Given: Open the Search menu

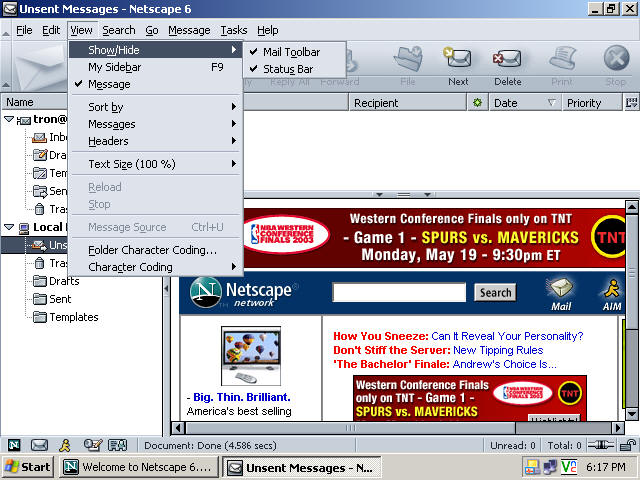Looking at the screenshot, I should tap(119, 30).
